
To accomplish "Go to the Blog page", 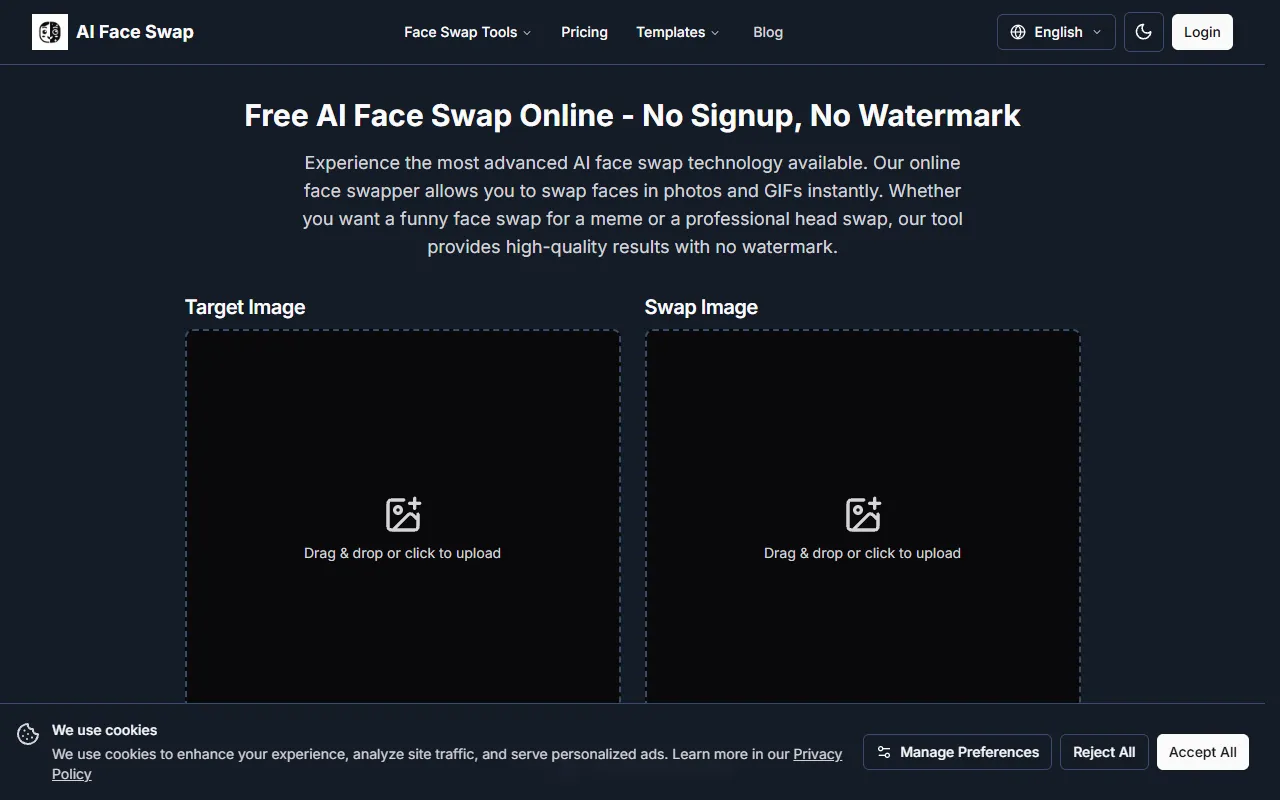I will [x=767, y=32].
